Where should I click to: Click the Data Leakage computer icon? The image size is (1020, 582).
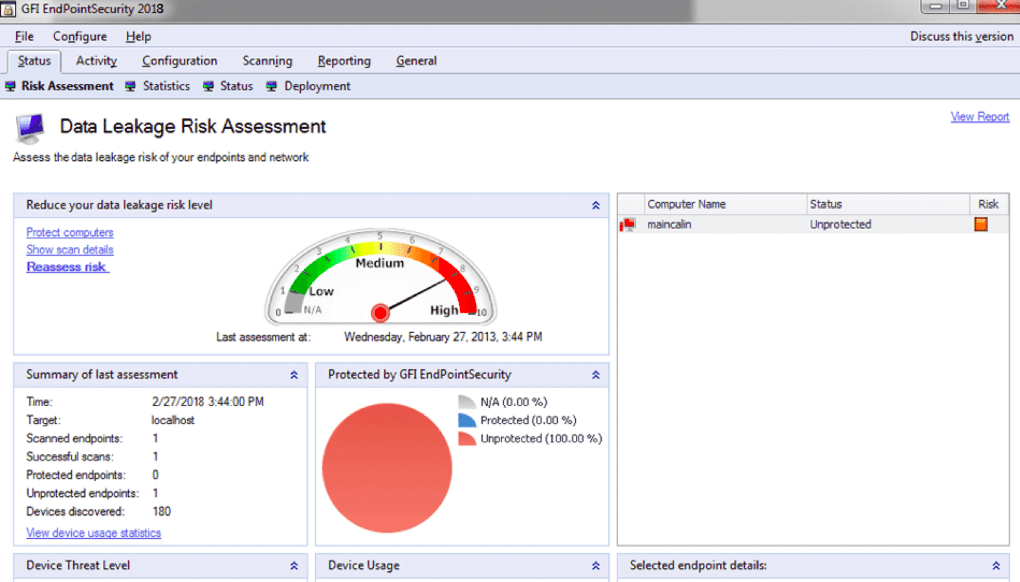(30, 128)
